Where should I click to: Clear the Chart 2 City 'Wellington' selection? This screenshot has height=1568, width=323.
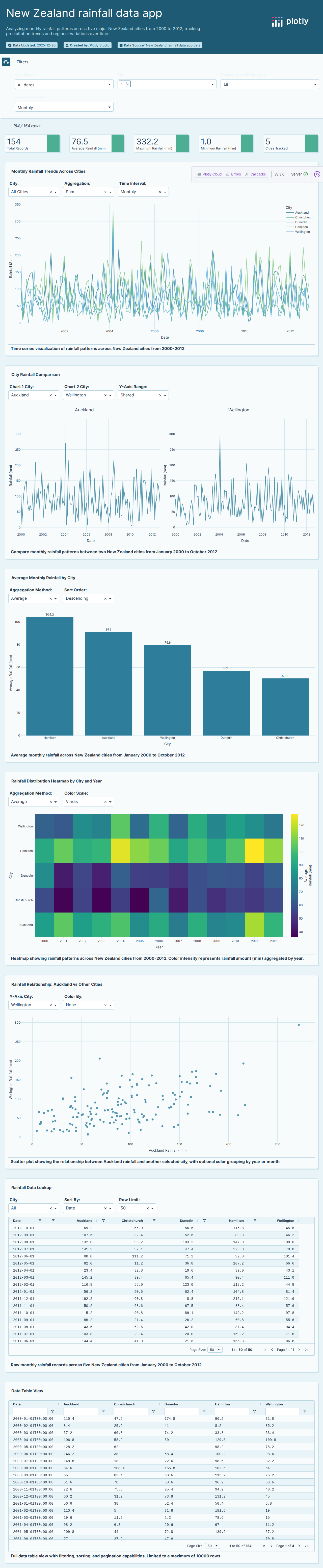pyautogui.click(x=105, y=396)
